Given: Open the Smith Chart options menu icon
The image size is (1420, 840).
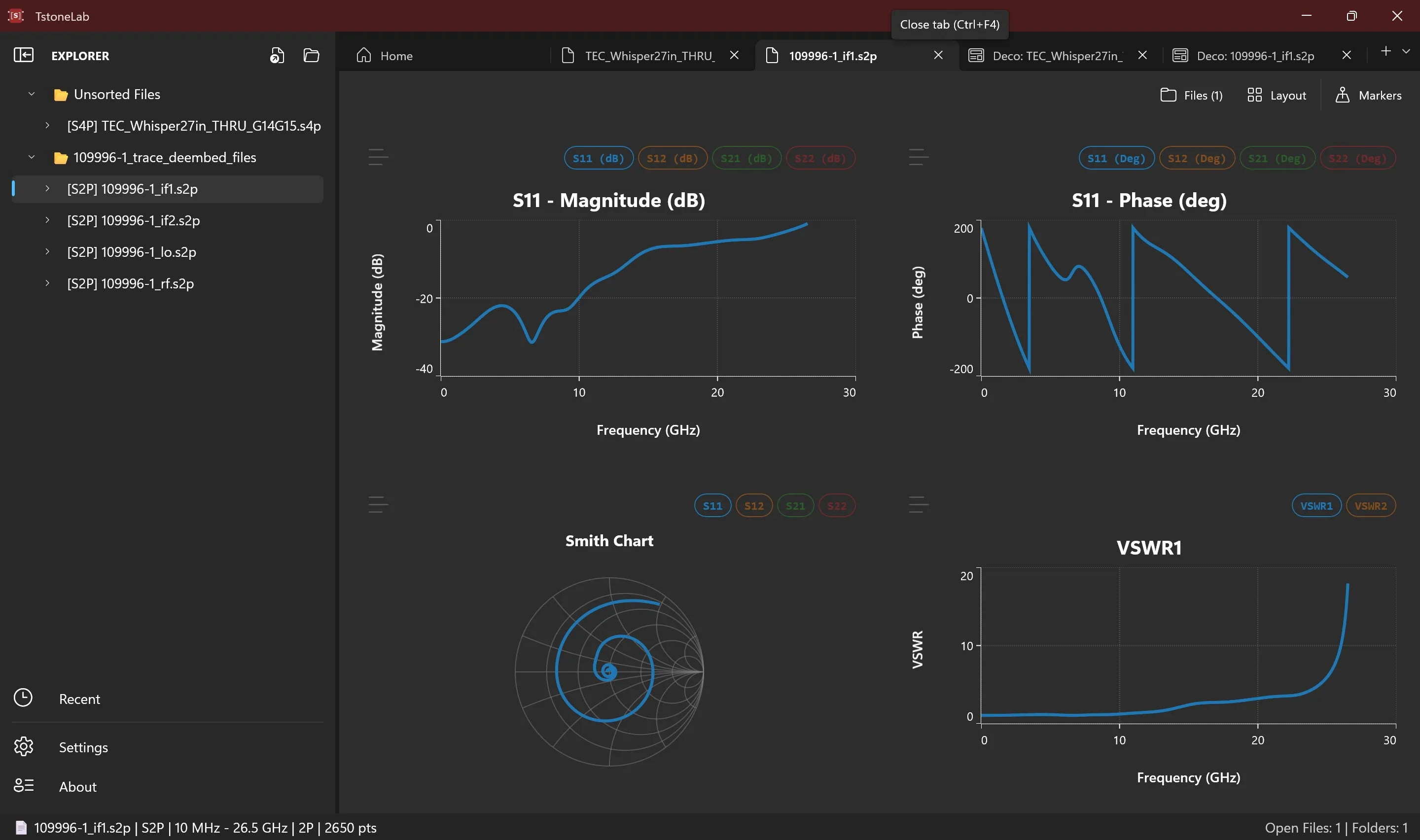Looking at the screenshot, I should pyautogui.click(x=378, y=504).
